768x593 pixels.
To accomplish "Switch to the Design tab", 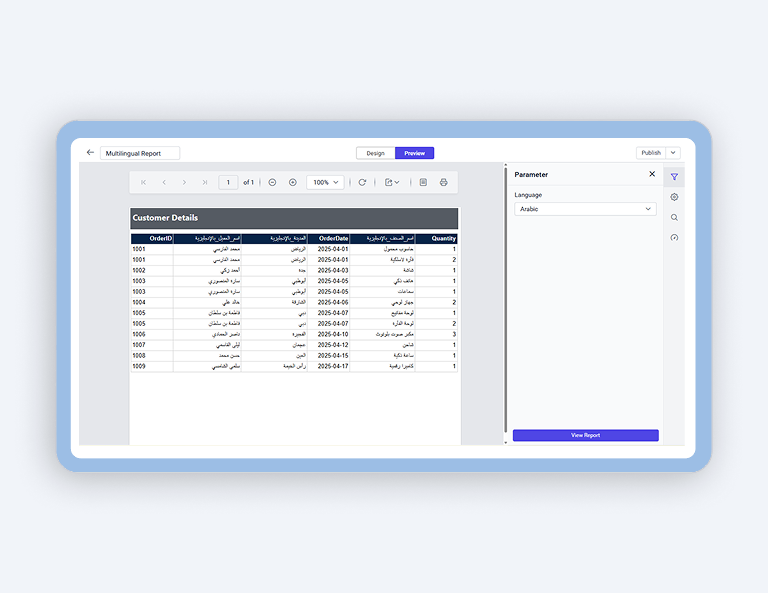I will pos(376,153).
